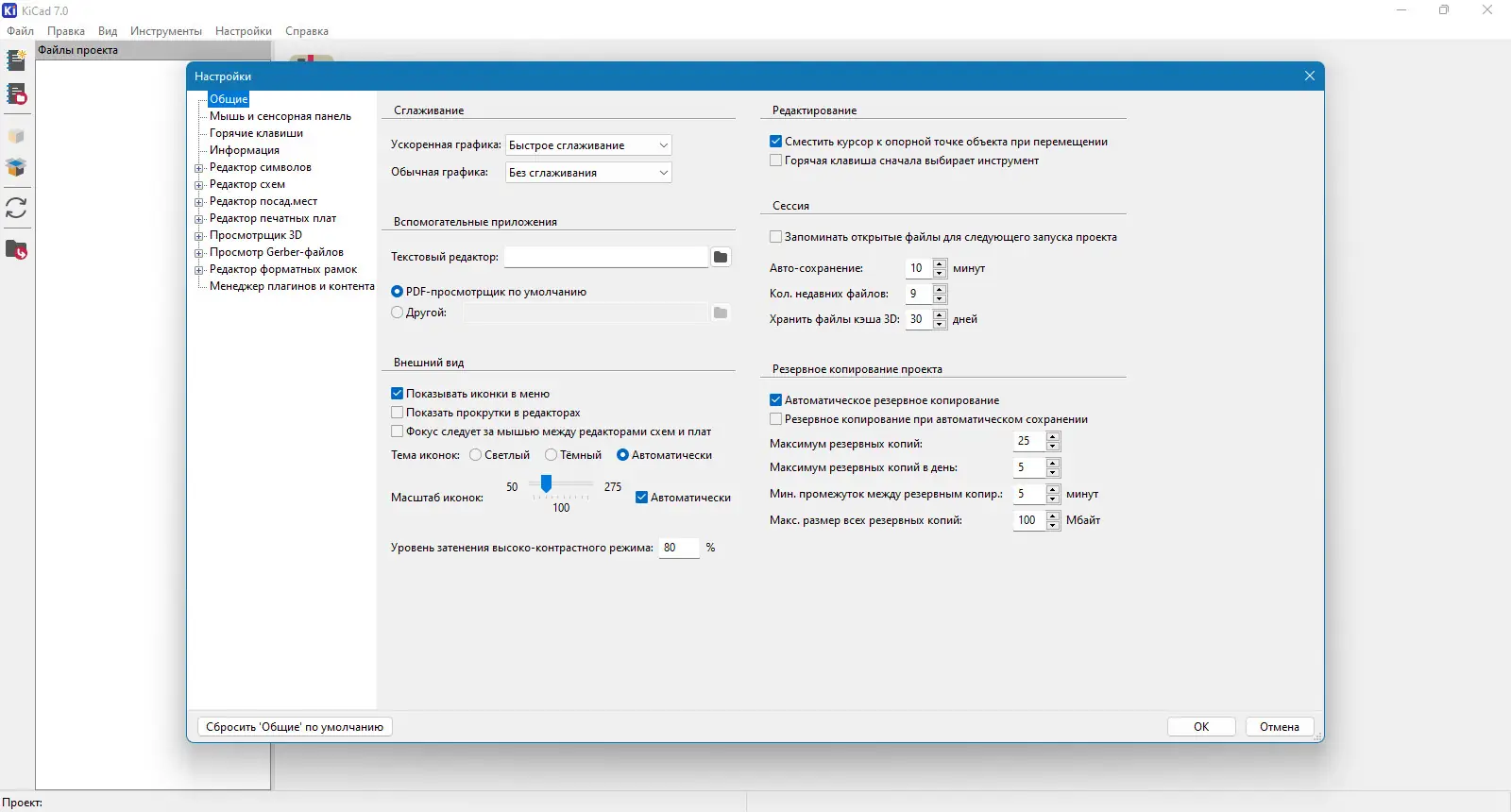1511x812 pixels.
Task: Click the Текстовый редактор path input field
Action: (606, 257)
